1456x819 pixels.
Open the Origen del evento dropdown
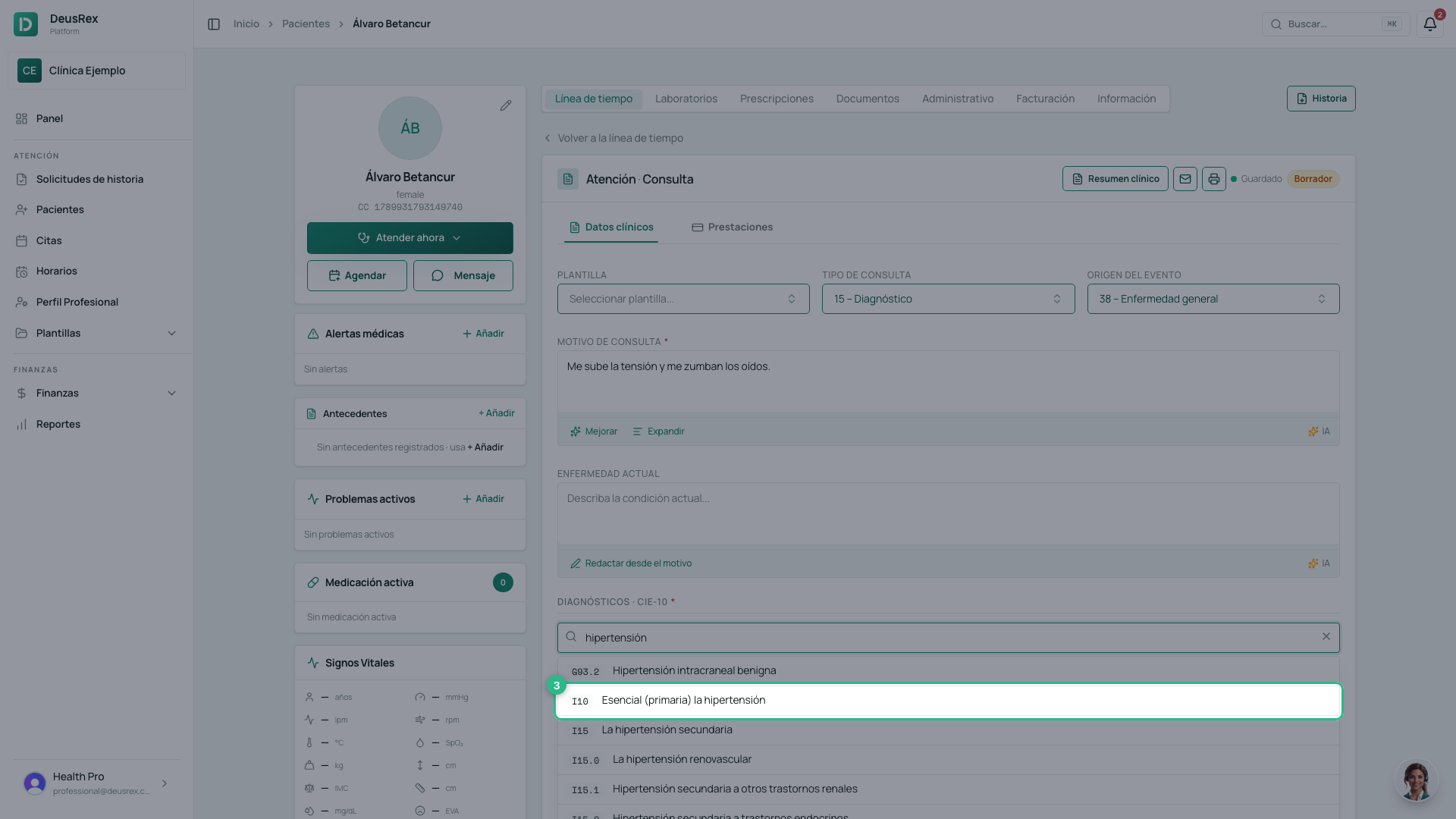pos(1213,299)
